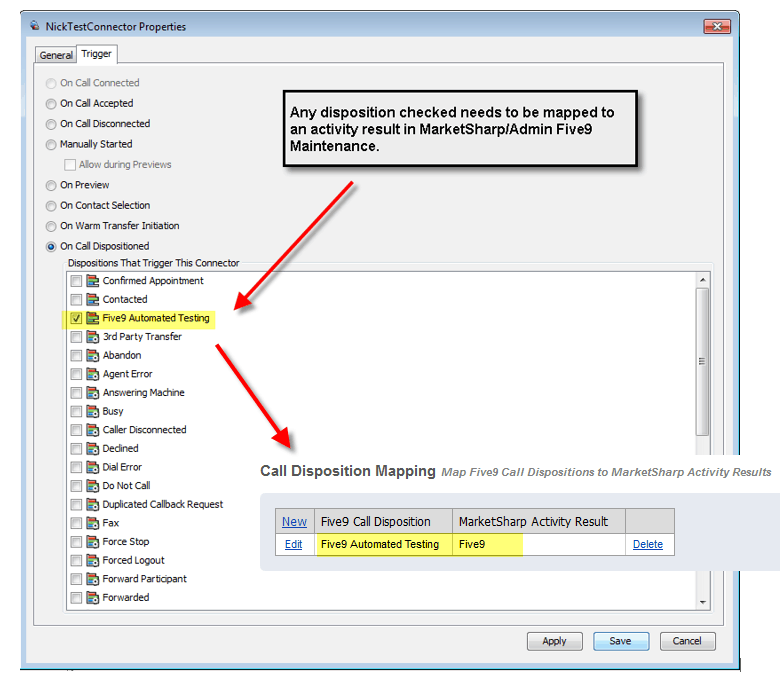Click Edit link for Five9 Automated Testing

coord(293,544)
